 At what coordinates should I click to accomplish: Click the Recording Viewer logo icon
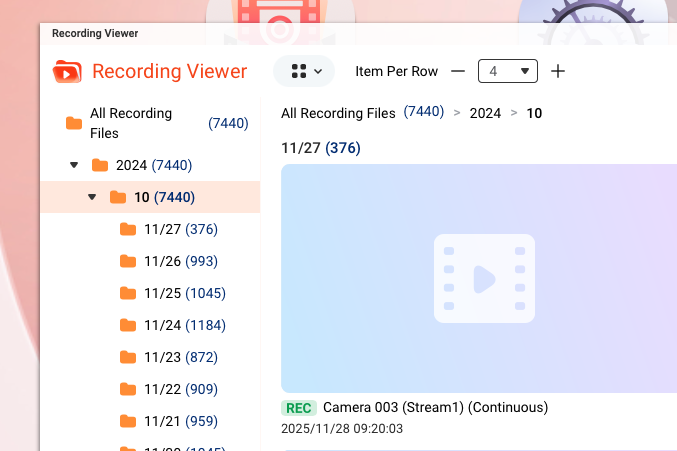tap(67, 71)
